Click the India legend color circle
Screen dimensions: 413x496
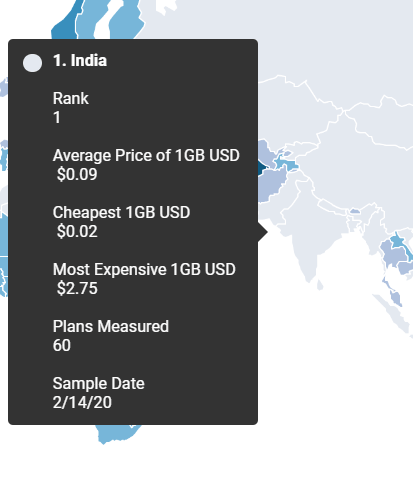point(32,63)
